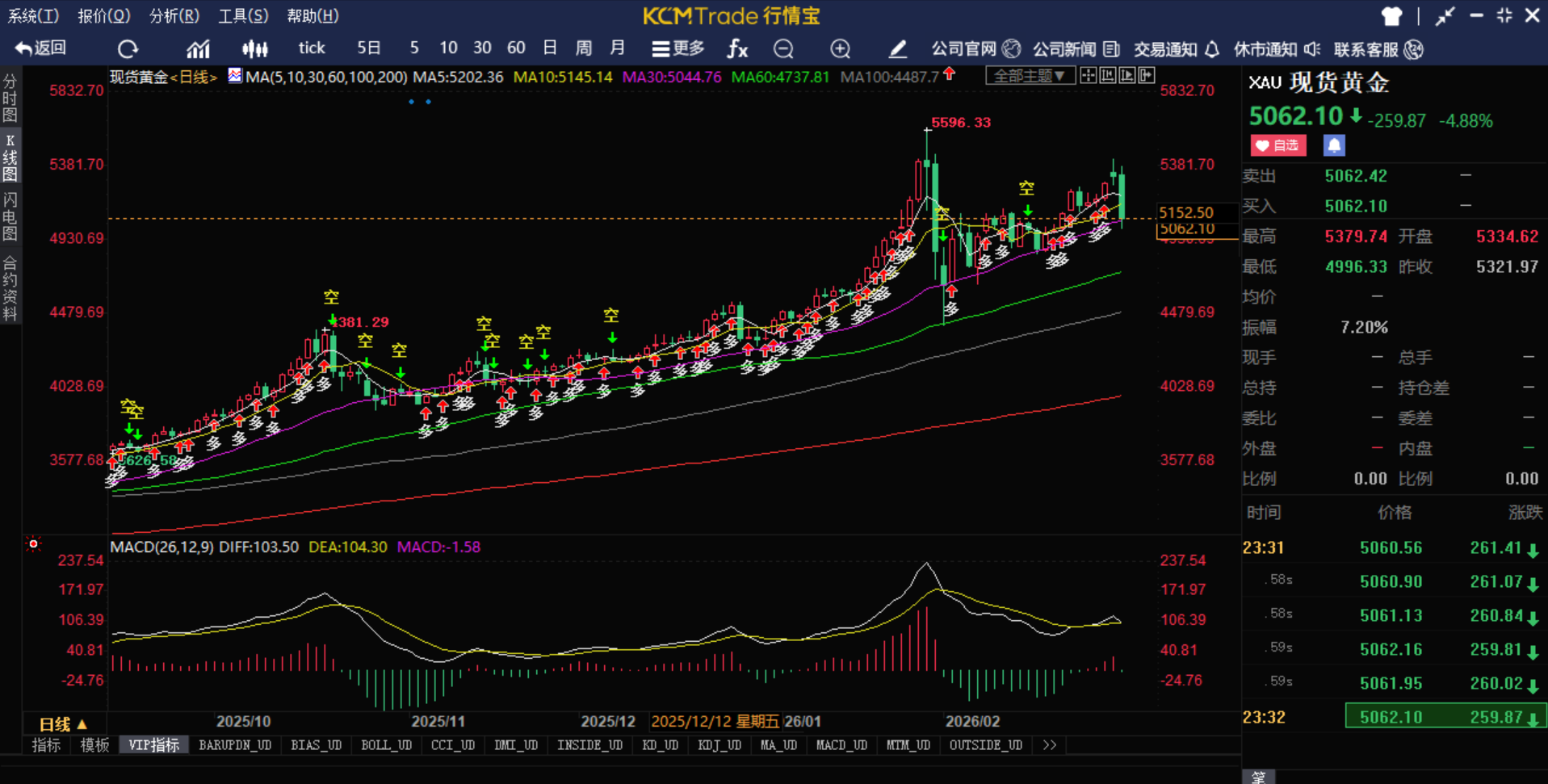The height and width of the screenshot is (784, 1548).
Task: Open 公司官网 company website link
Action: [975, 49]
